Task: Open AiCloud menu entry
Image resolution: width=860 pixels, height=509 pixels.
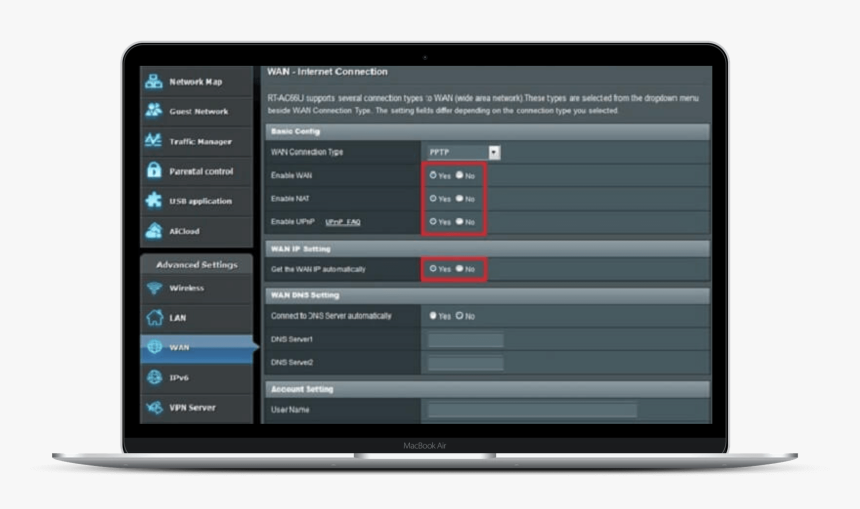Action: (196, 231)
